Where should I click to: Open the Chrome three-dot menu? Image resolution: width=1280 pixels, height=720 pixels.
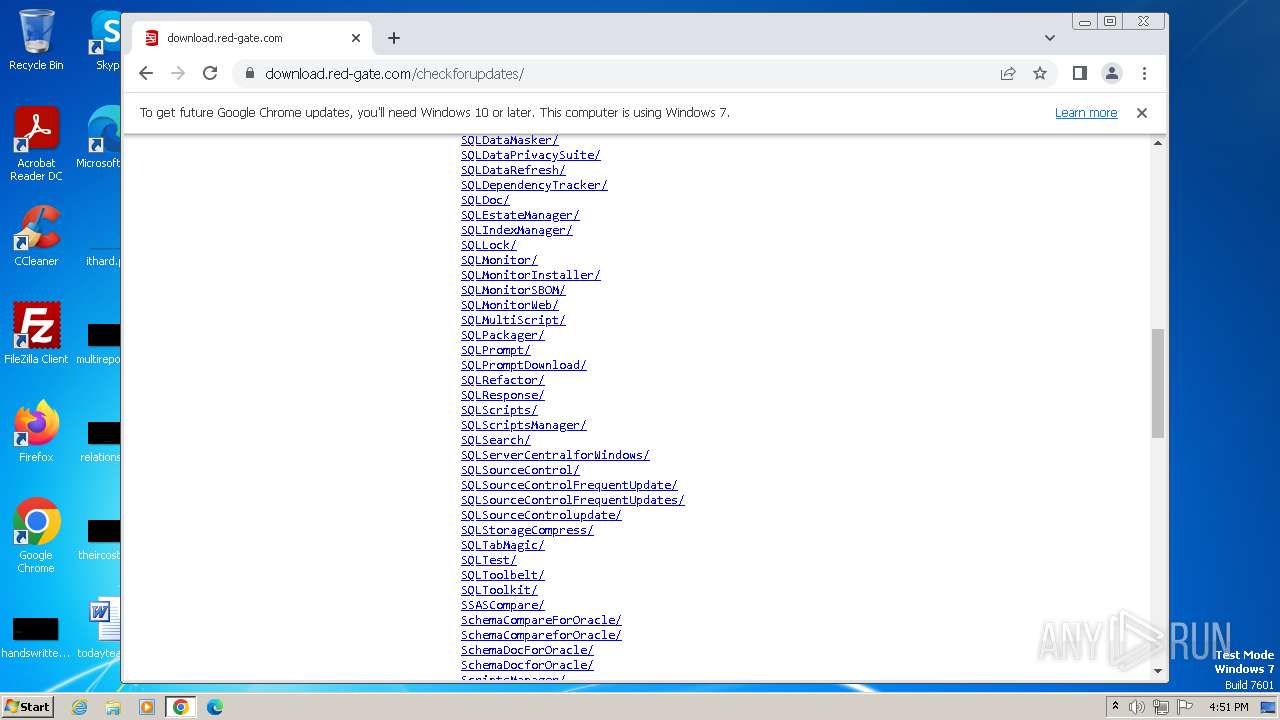coord(1144,73)
